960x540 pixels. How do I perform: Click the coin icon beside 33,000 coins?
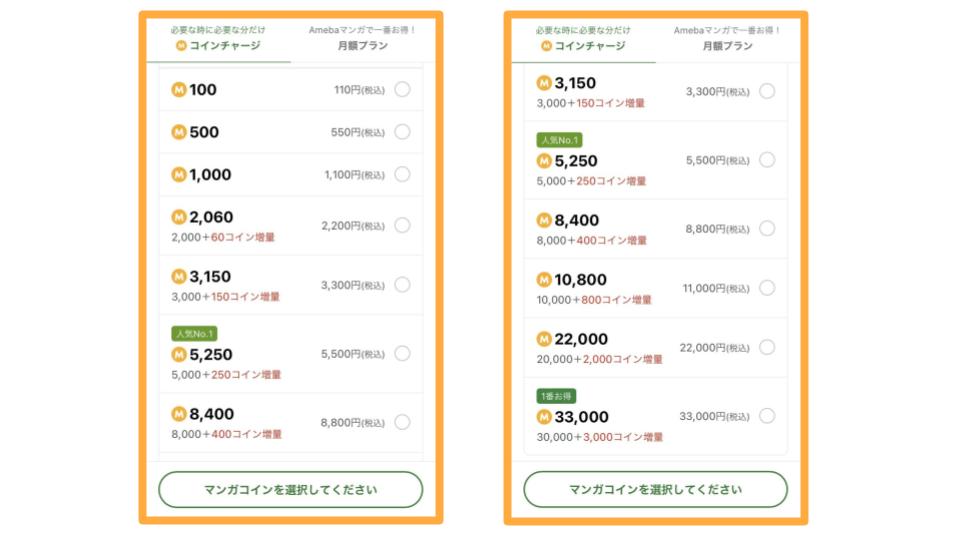(x=544, y=417)
